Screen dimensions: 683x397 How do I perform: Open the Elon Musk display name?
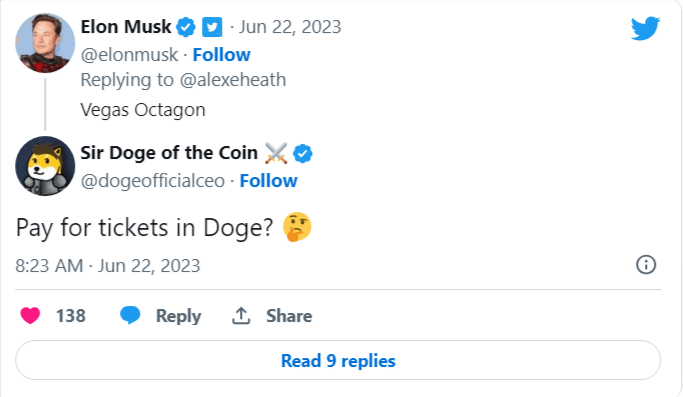pos(126,27)
